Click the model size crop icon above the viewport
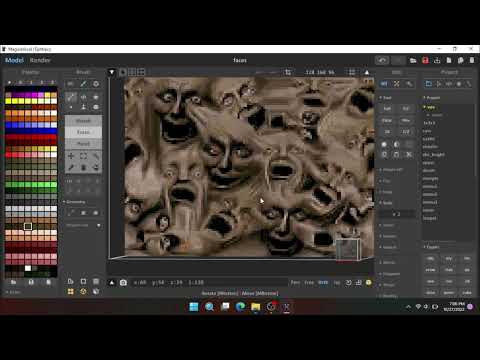The height and width of the screenshot is (360, 480). (288, 72)
